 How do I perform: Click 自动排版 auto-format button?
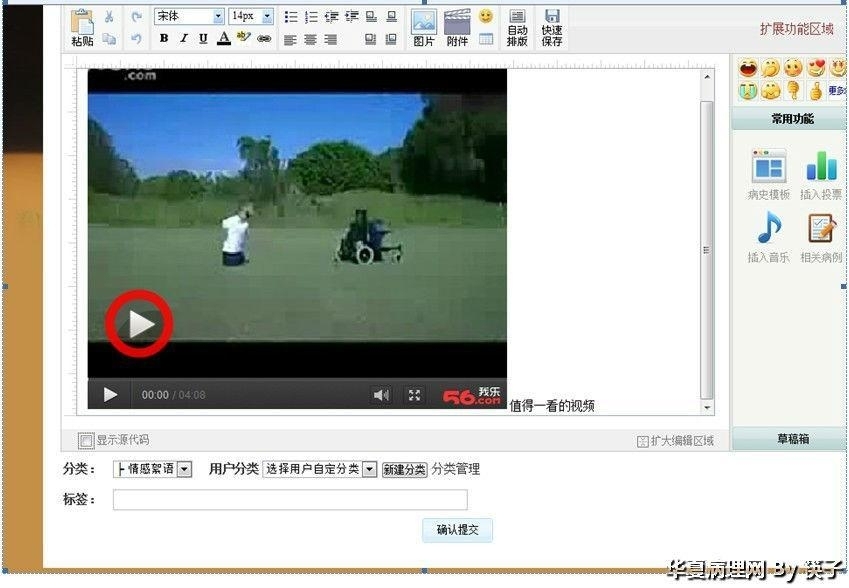517,28
